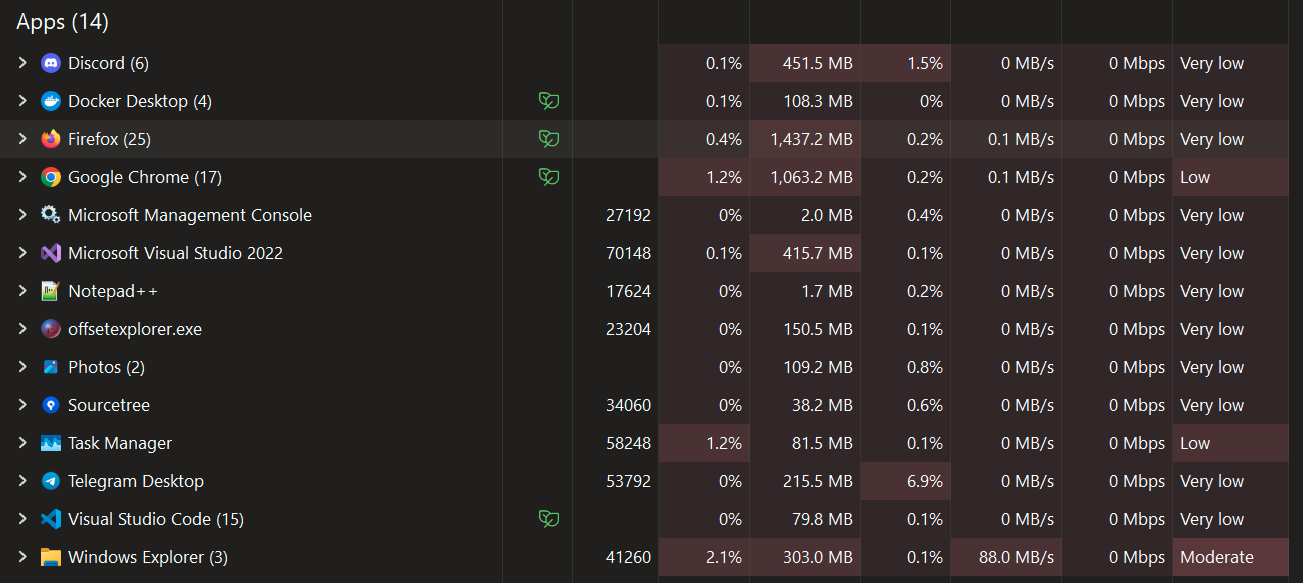Image resolution: width=1303 pixels, height=583 pixels.
Task: Expand the Windows Explorer process group
Action: tap(22, 557)
